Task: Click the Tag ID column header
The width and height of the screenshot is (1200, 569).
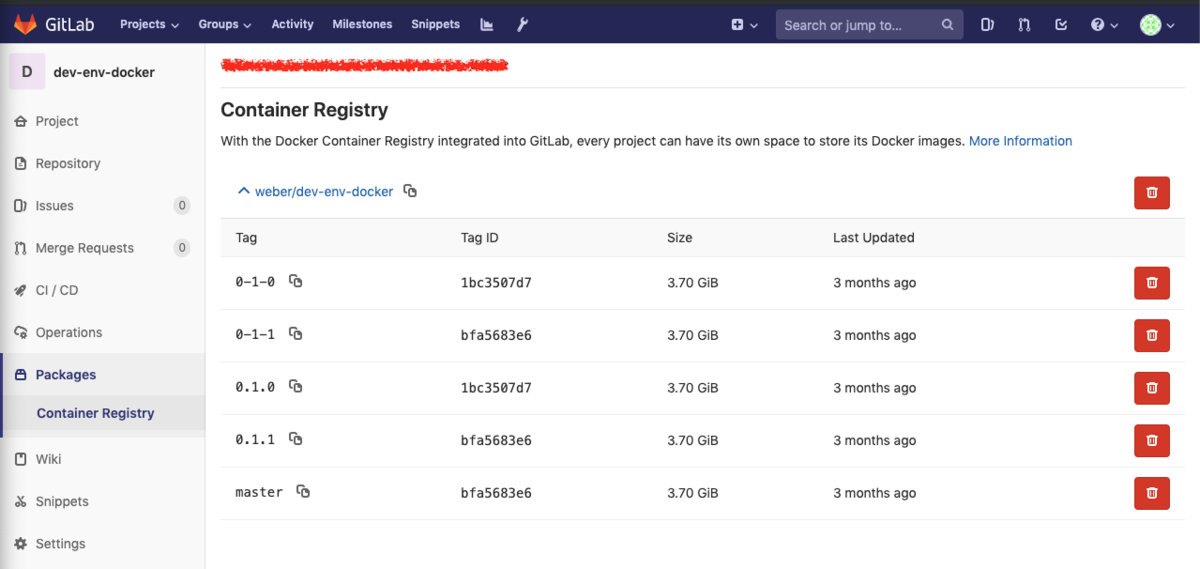Action: pyautogui.click(x=480, y=238)
